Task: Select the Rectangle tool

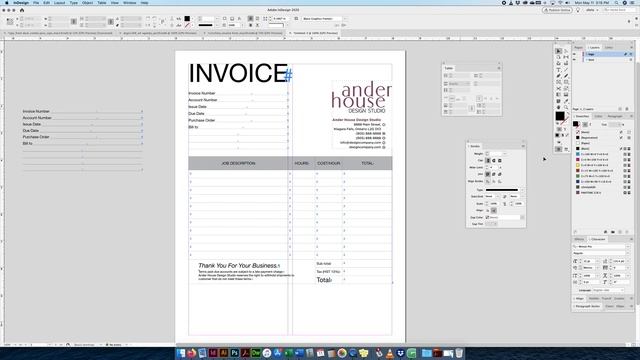Action: [566, 82]
